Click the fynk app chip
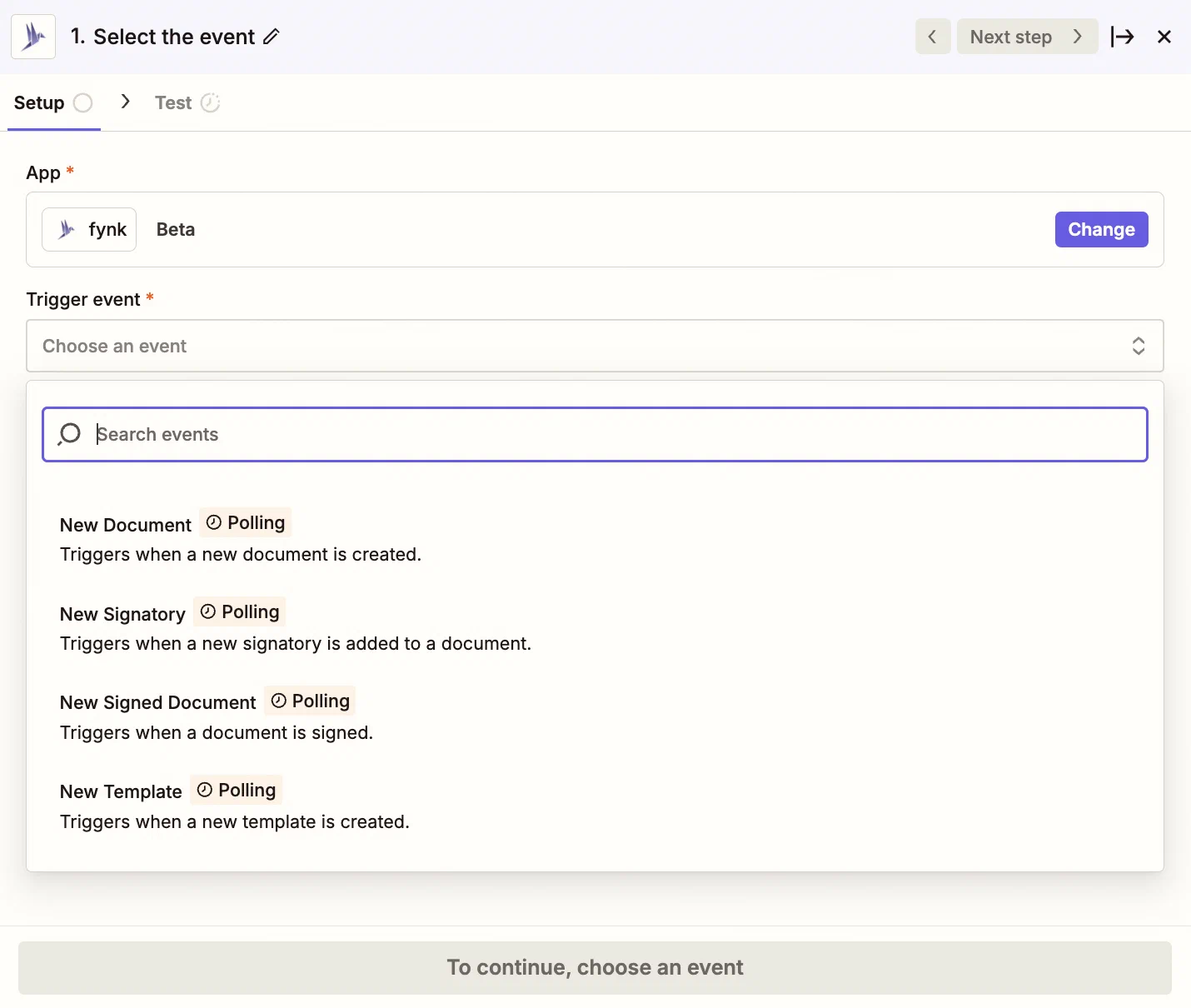1191x1008 pixels. coord(89,229)
